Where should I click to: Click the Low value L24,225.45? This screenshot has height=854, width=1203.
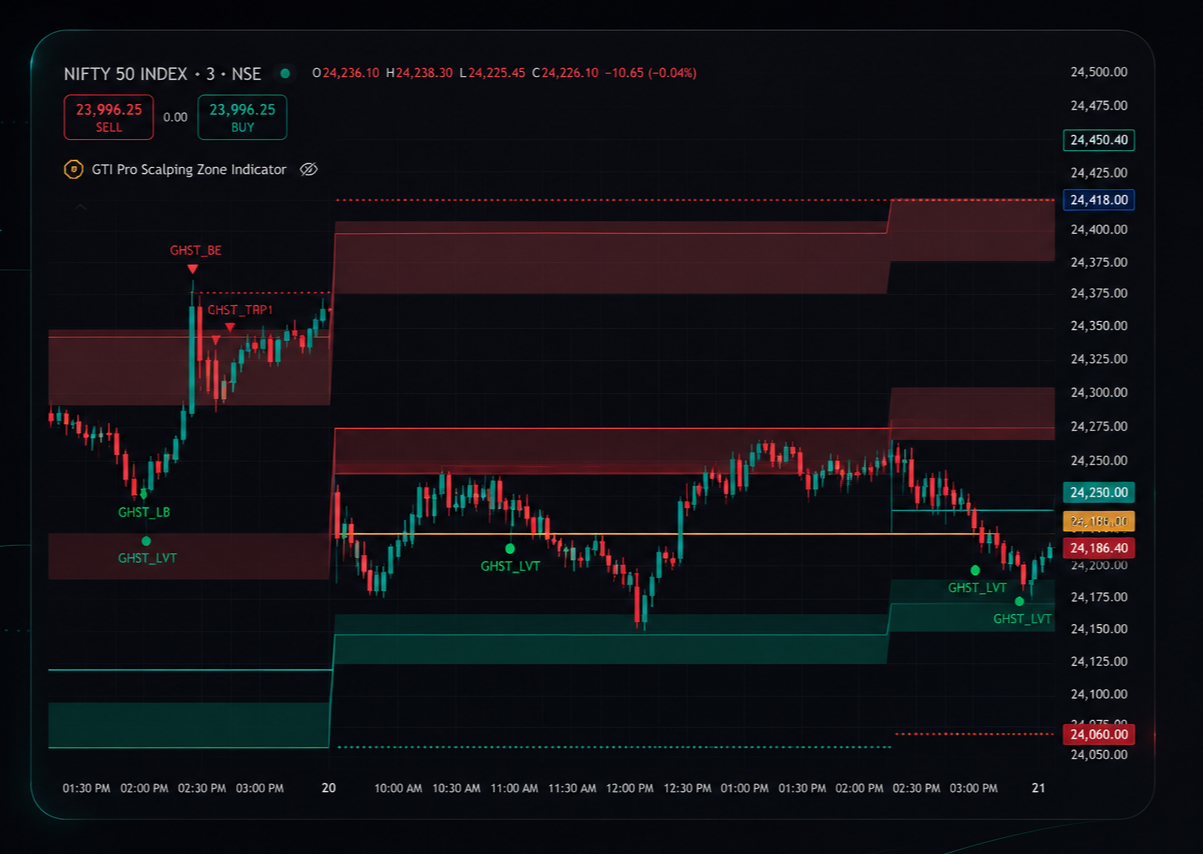tap(492, 73)
